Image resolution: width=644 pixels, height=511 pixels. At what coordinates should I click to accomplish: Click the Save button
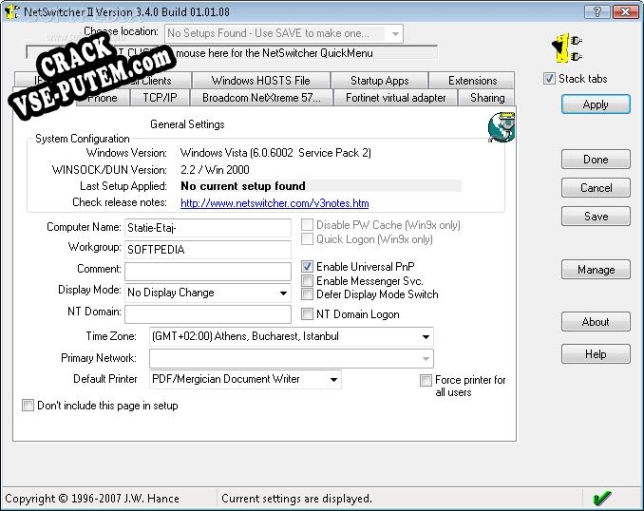(596, 216)
